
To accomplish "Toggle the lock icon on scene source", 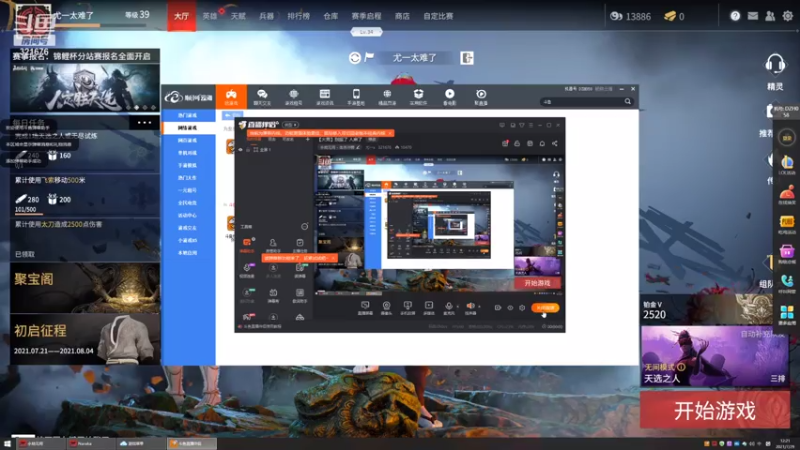I will coord(248,149).
